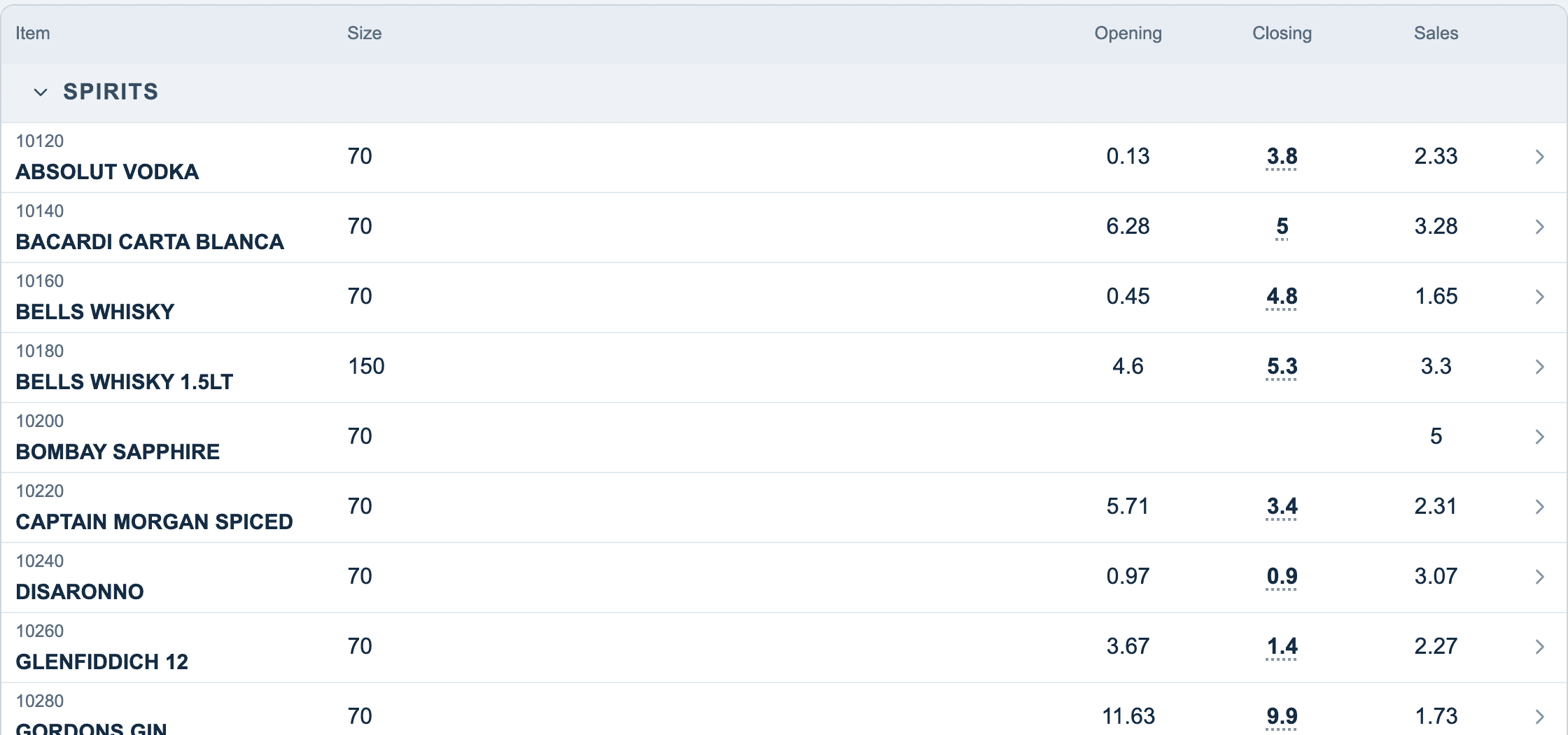Click item code 10160
Viewport: 1568px width, 735px height.
(40, 281)
